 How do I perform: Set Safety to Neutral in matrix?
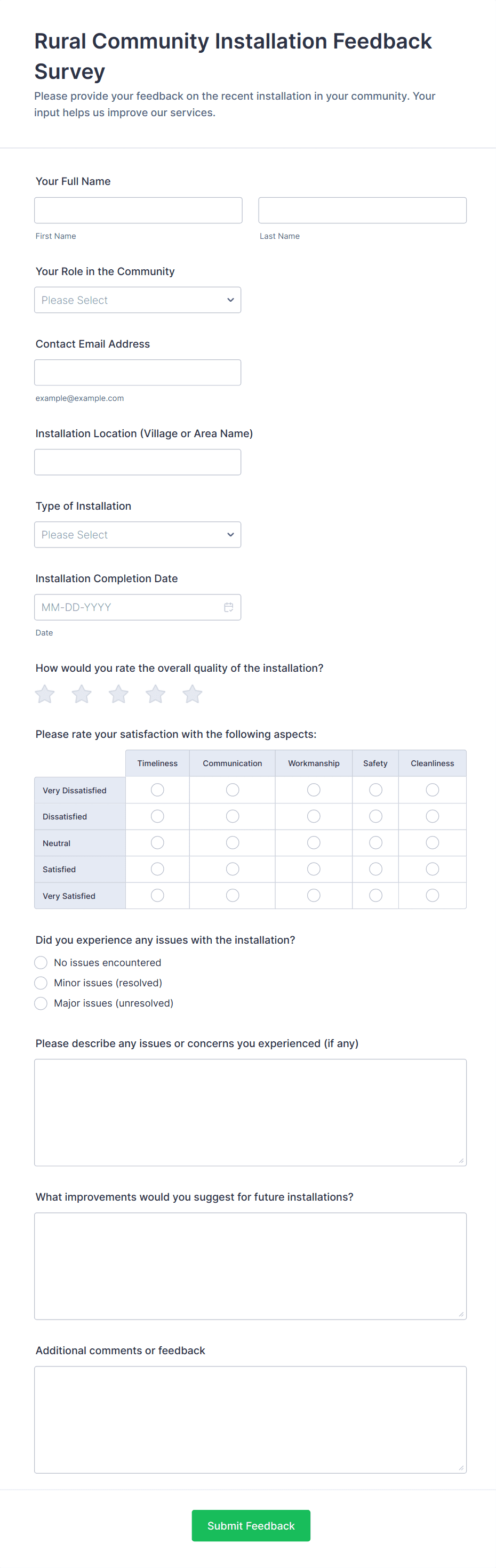[375, 842]
